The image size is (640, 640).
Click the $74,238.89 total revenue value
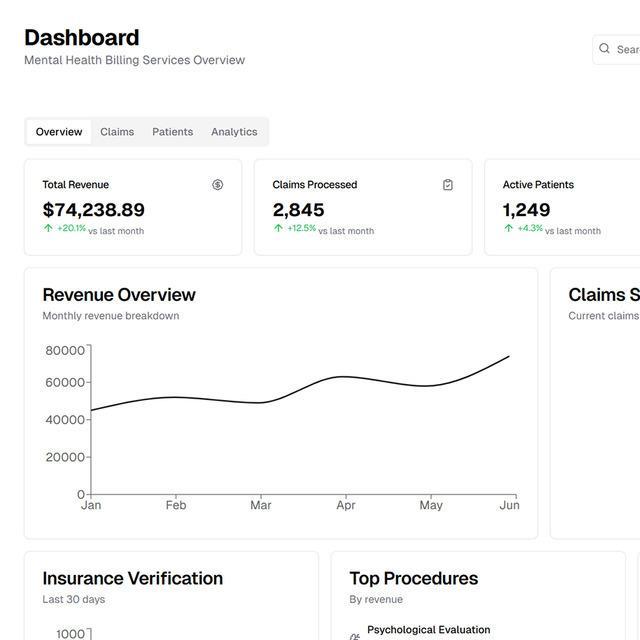(93, 210)
